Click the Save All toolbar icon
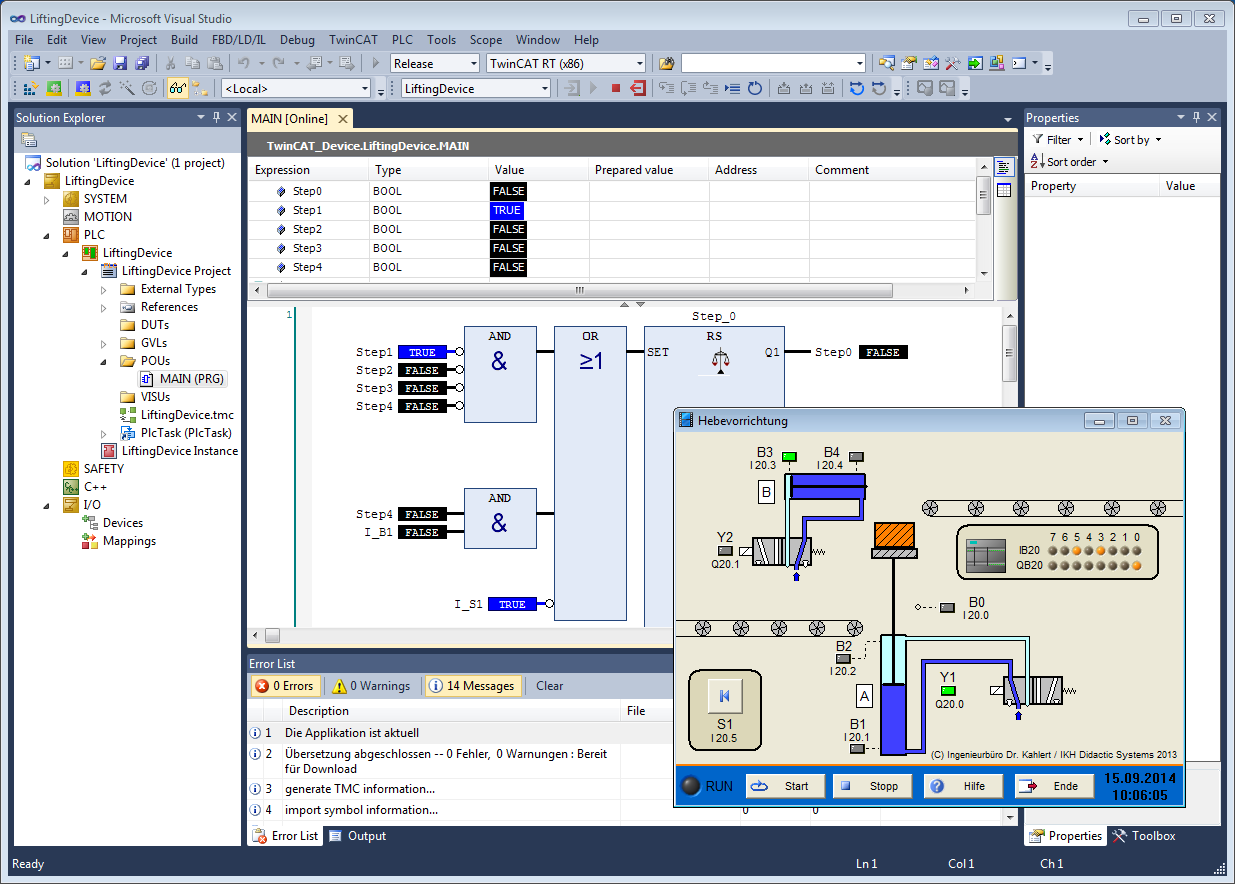 coord(142,63)
